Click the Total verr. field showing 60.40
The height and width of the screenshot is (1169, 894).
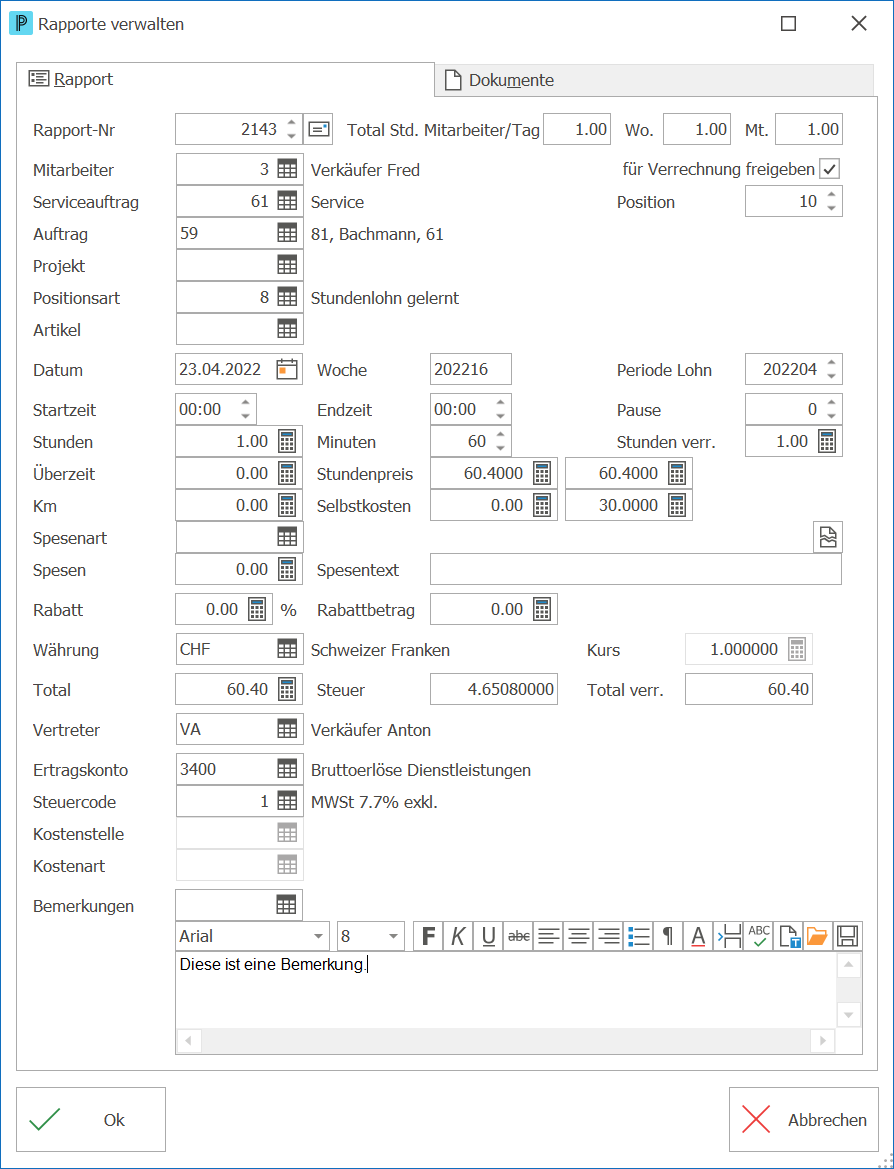click(x=749, y=690)
